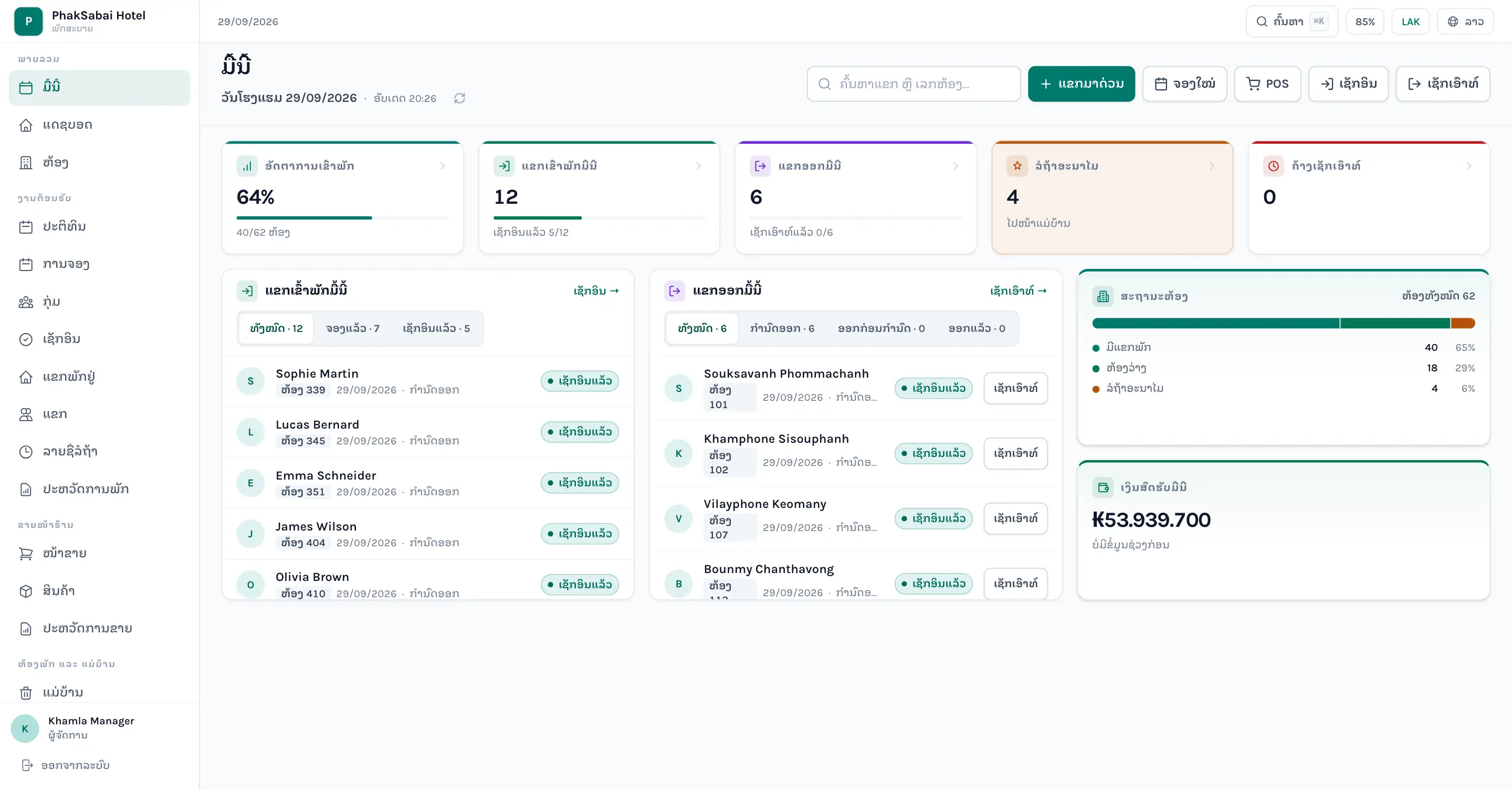This screenshot has height=790, width=1512.
Task: Select the ກຳນົດອອກ · 6 tab
Action: (782, 328)
